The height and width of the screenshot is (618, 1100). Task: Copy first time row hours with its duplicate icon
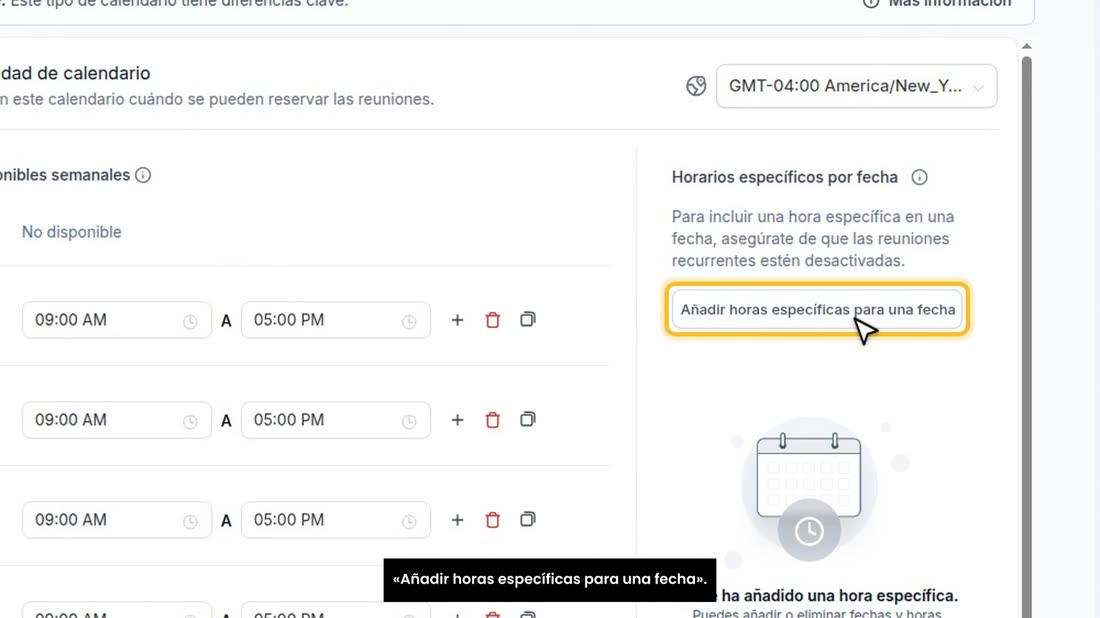[x=528, y=319]
